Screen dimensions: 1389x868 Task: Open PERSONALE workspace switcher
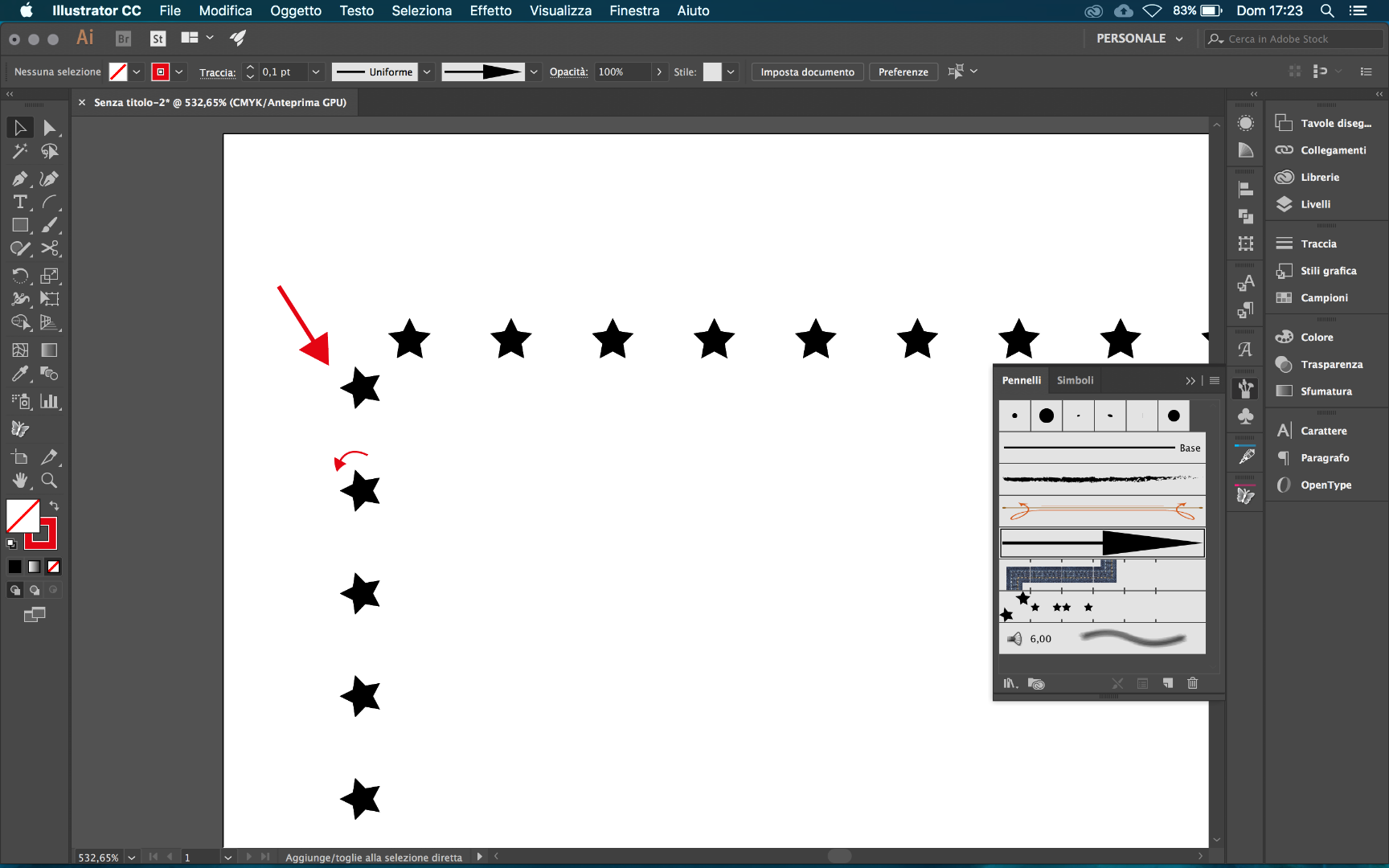(x=1140, y=39)
